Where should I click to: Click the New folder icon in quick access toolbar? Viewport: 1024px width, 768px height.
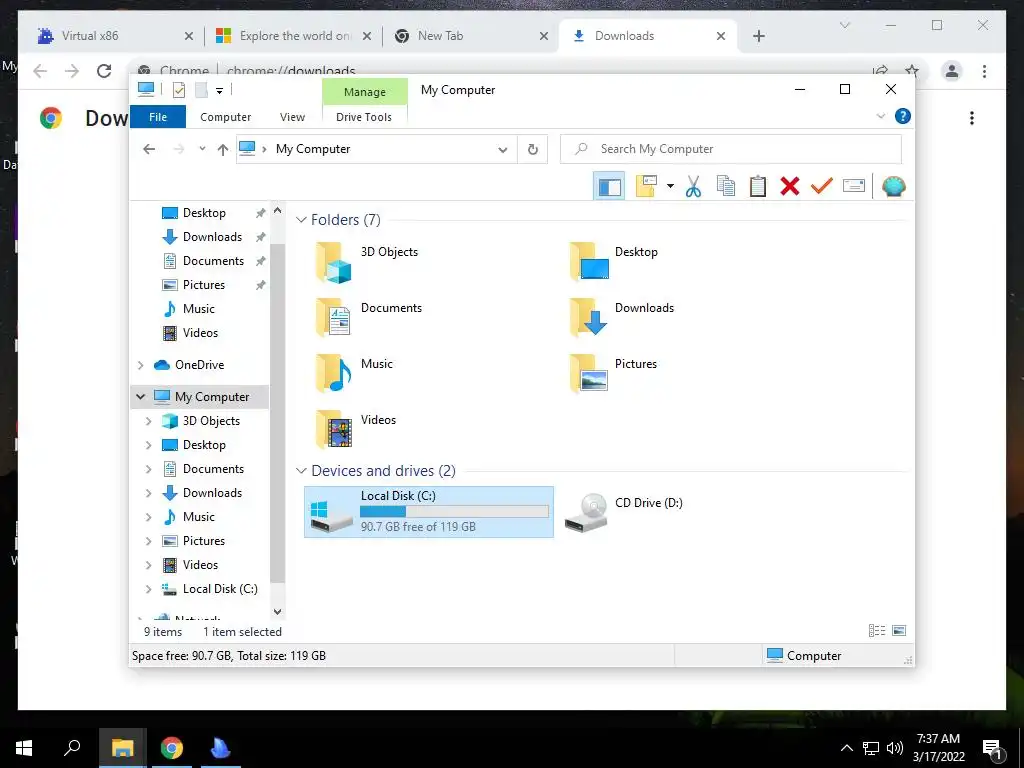tap(201, 90)
